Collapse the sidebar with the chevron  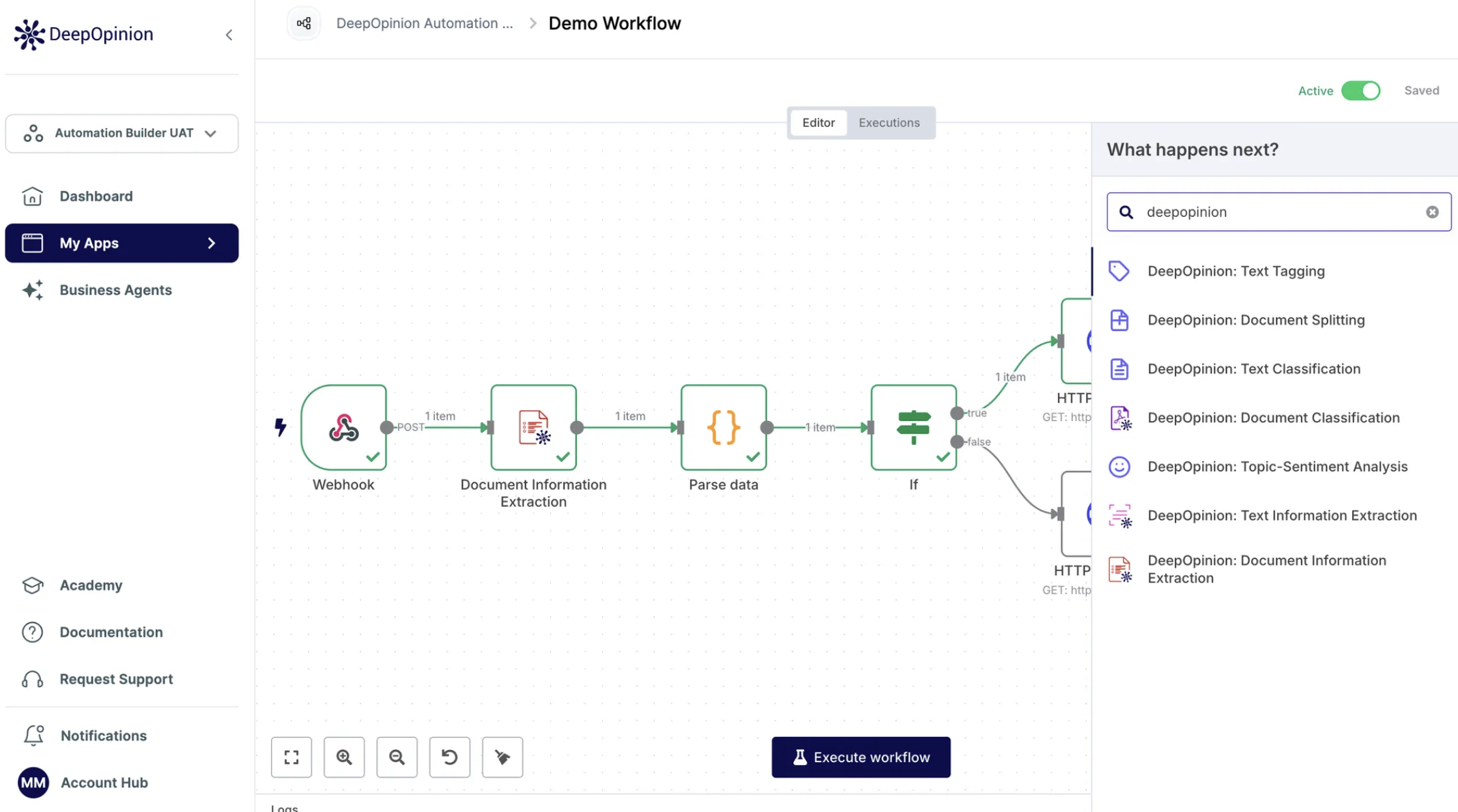coord(229,35)
